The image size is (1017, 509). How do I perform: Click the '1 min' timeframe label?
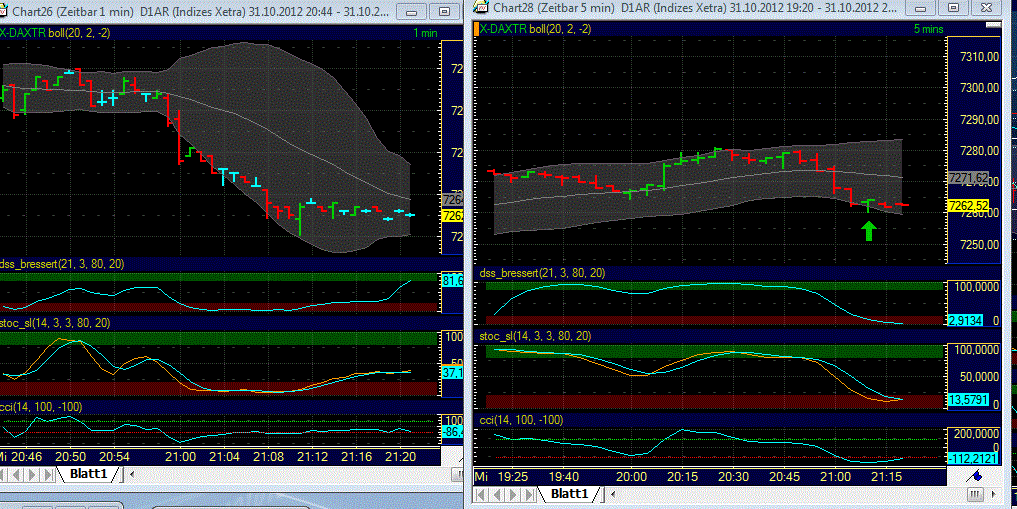coord(425,33)
